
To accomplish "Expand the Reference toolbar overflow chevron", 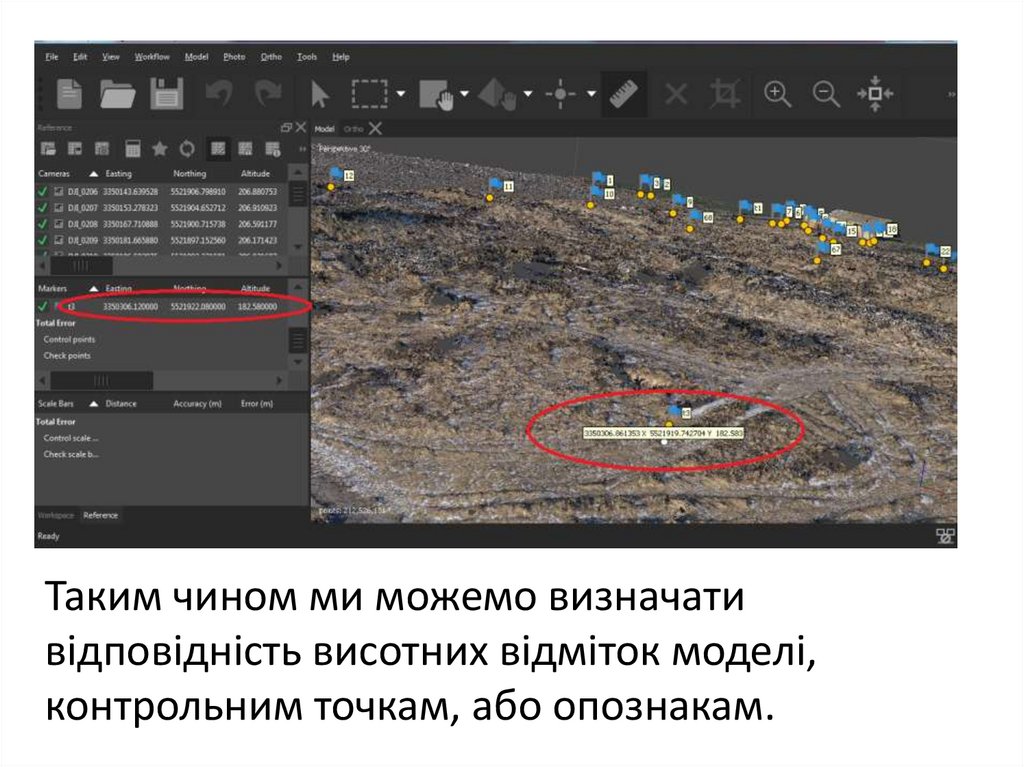I will pos(302,149).
